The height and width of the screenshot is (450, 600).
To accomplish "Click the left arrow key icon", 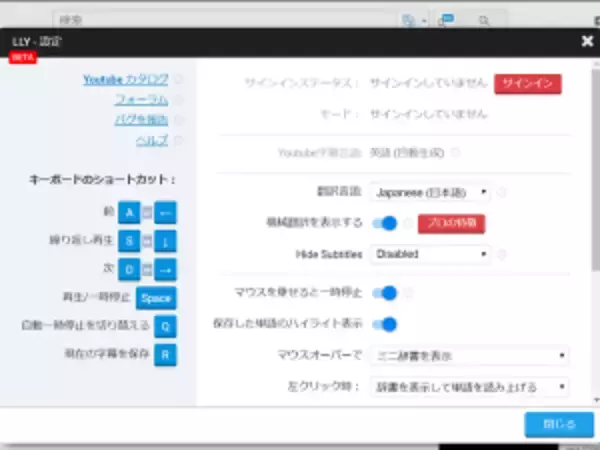I will click(x=166, y=212).
